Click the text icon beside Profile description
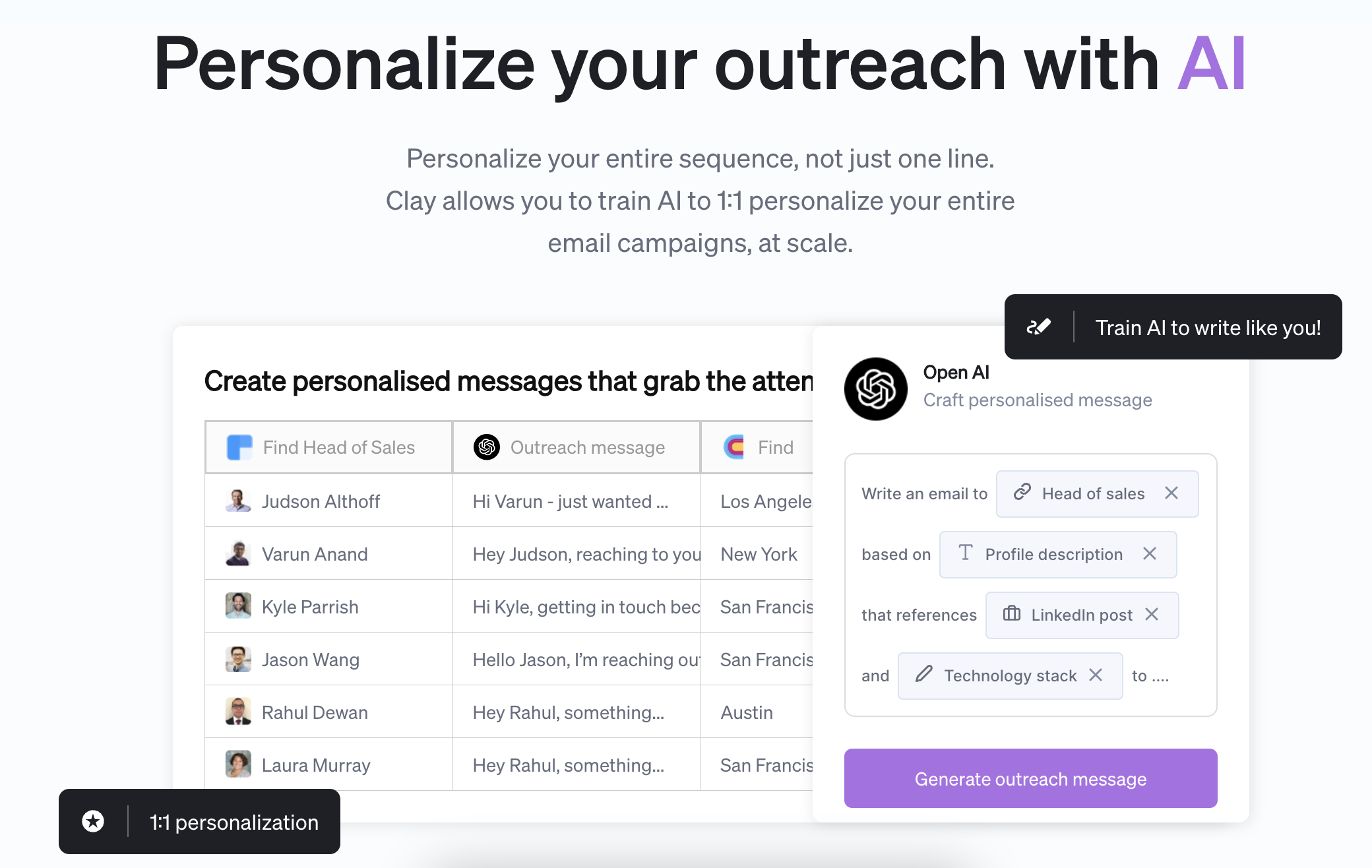Screen dimensions: 1372x868 point(966,553)
